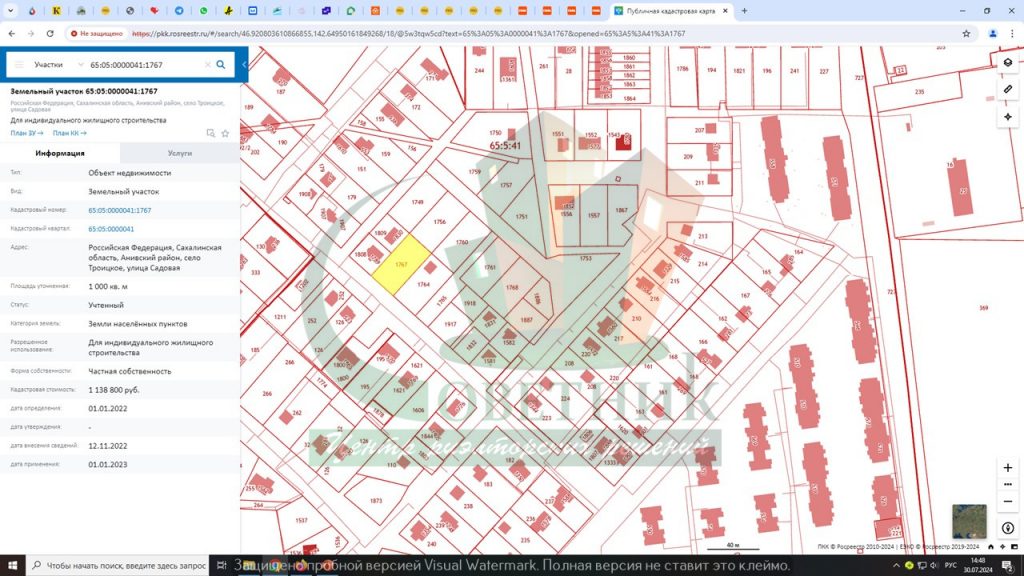Click the satellite basemap thumbnail
Viewport: 1024px width, 576px height.
coord(969,521)
